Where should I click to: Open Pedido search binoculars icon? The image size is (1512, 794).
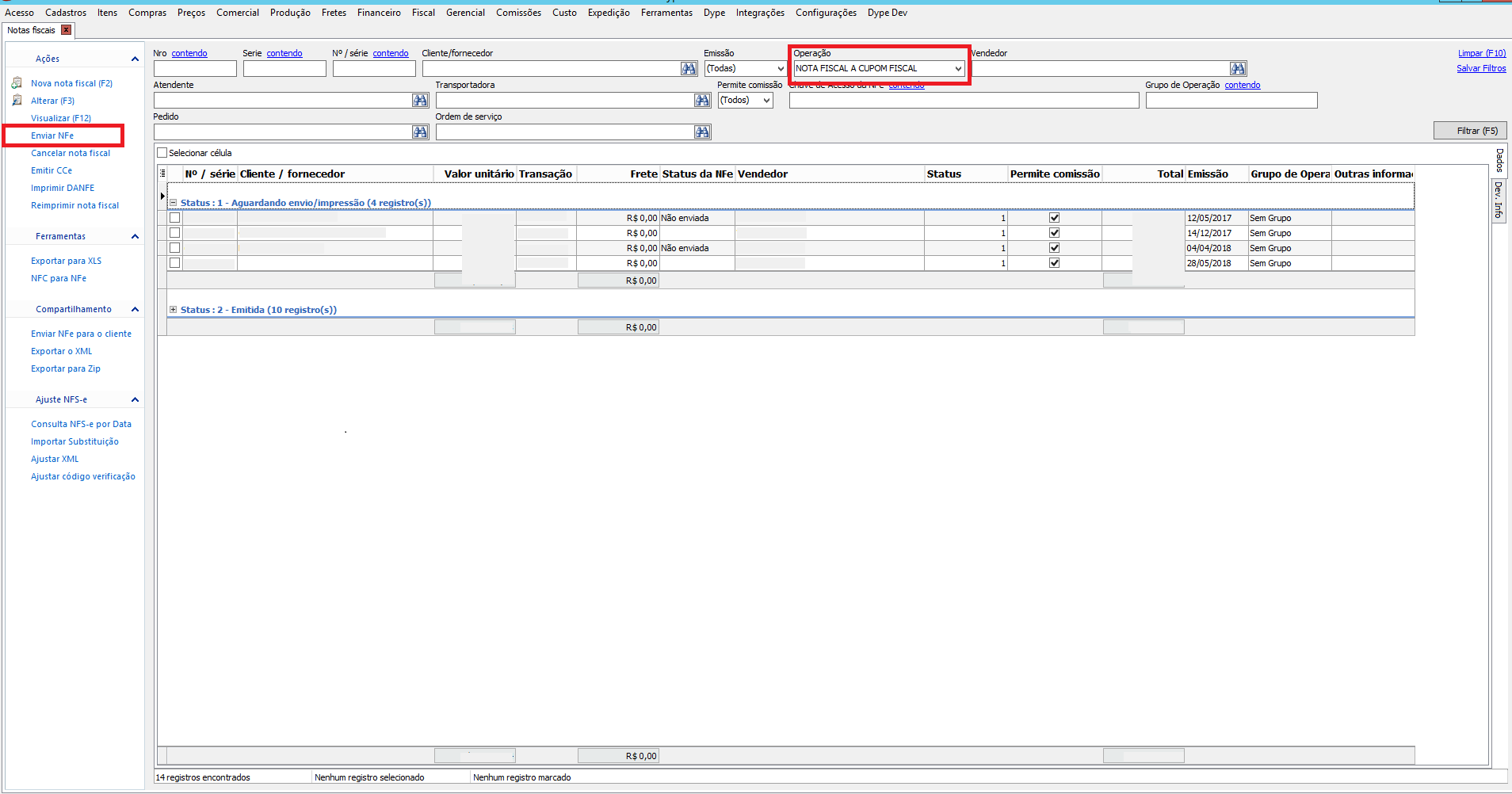point(420,132)
